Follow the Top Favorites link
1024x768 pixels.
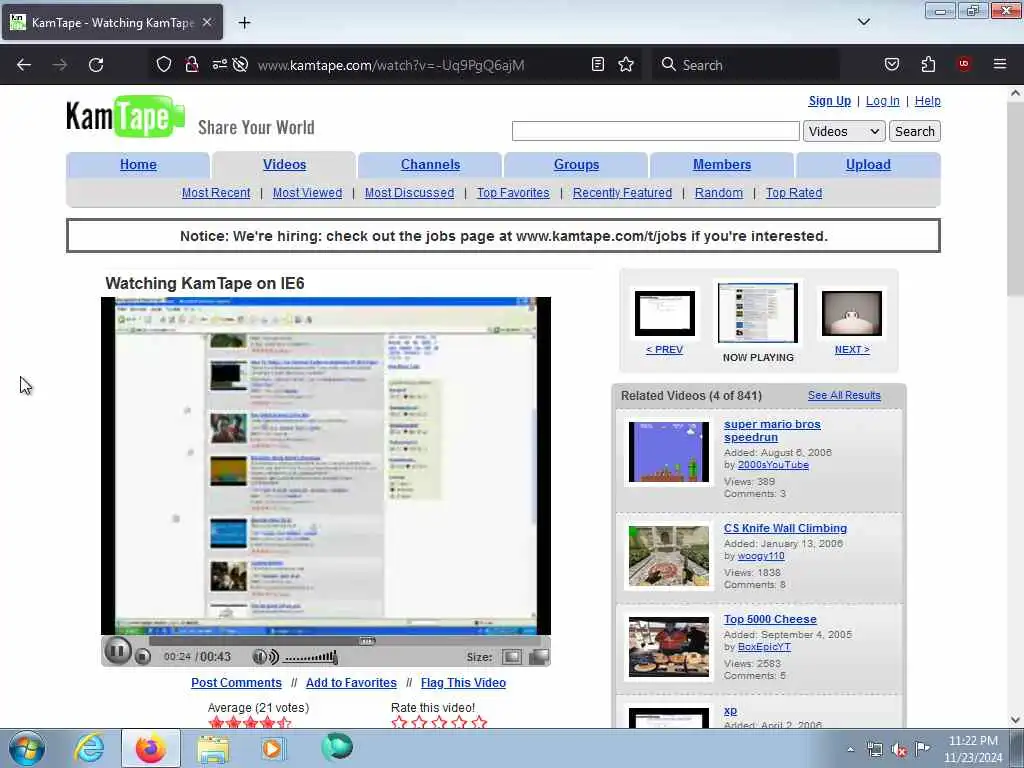[x=513, y=193]
